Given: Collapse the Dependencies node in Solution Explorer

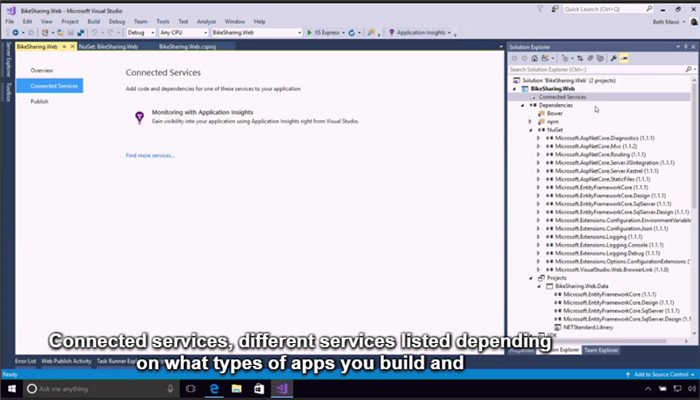Looking at the screenshot, I should coord(522,105).
